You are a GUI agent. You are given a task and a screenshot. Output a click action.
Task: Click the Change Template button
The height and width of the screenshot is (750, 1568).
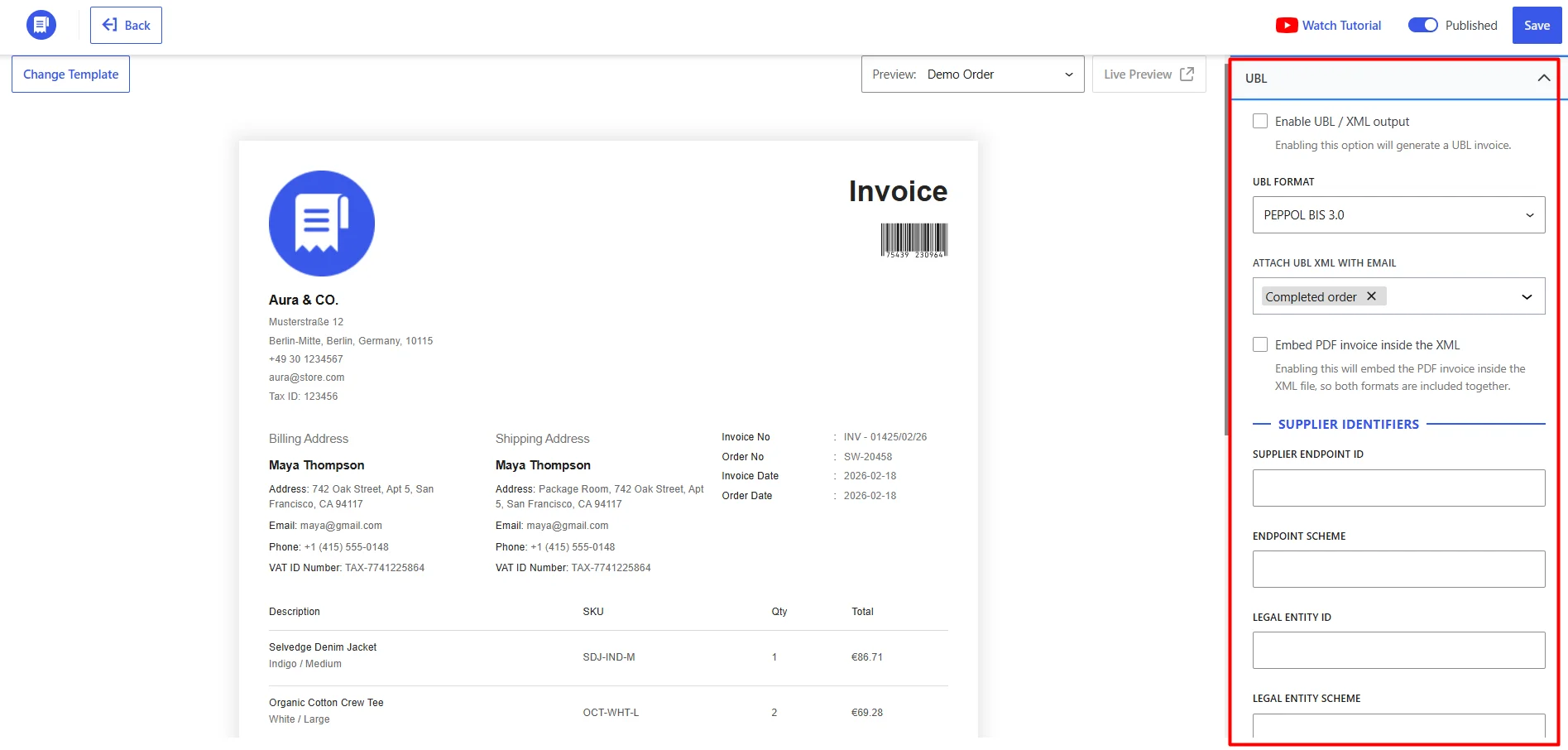click(x=70, y=74)
